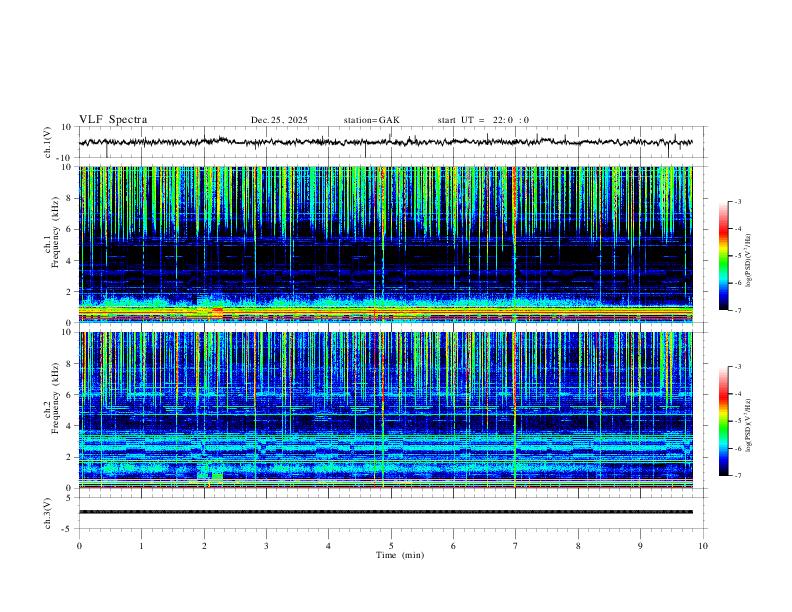Viewport: 792px width, 612px height.
Task: Click the "ch.1(V)" waveform axis label
Action: 47,142
